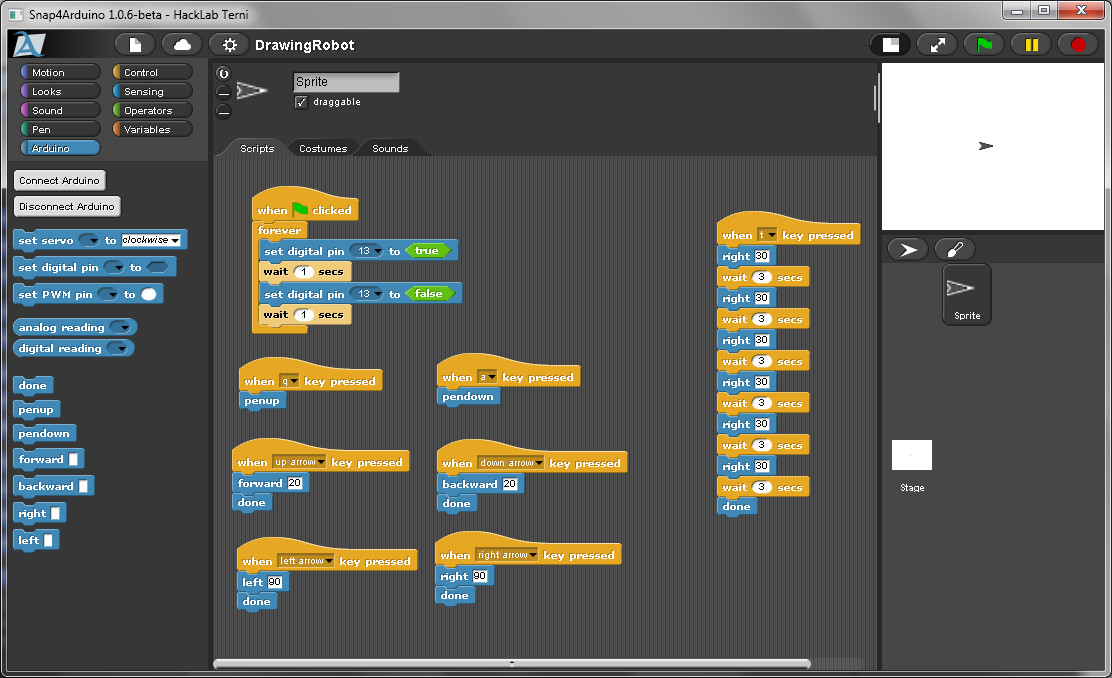Stop all scripts with red button
1112x678 pixels.
click(x=1078, y=45)
